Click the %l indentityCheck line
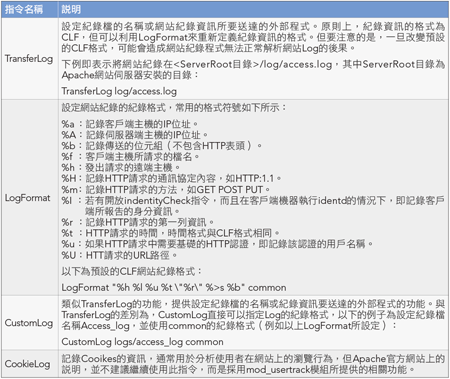The image size is (450, 379). tap(253, 206)
